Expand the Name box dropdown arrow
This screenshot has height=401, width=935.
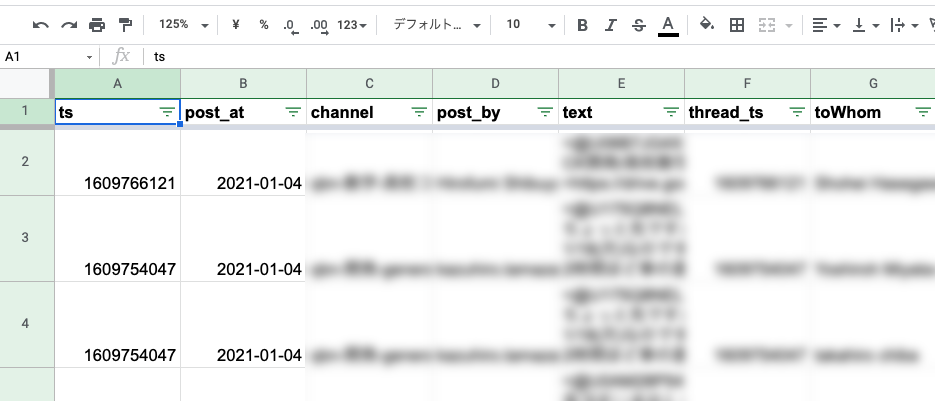pos(89,57)
